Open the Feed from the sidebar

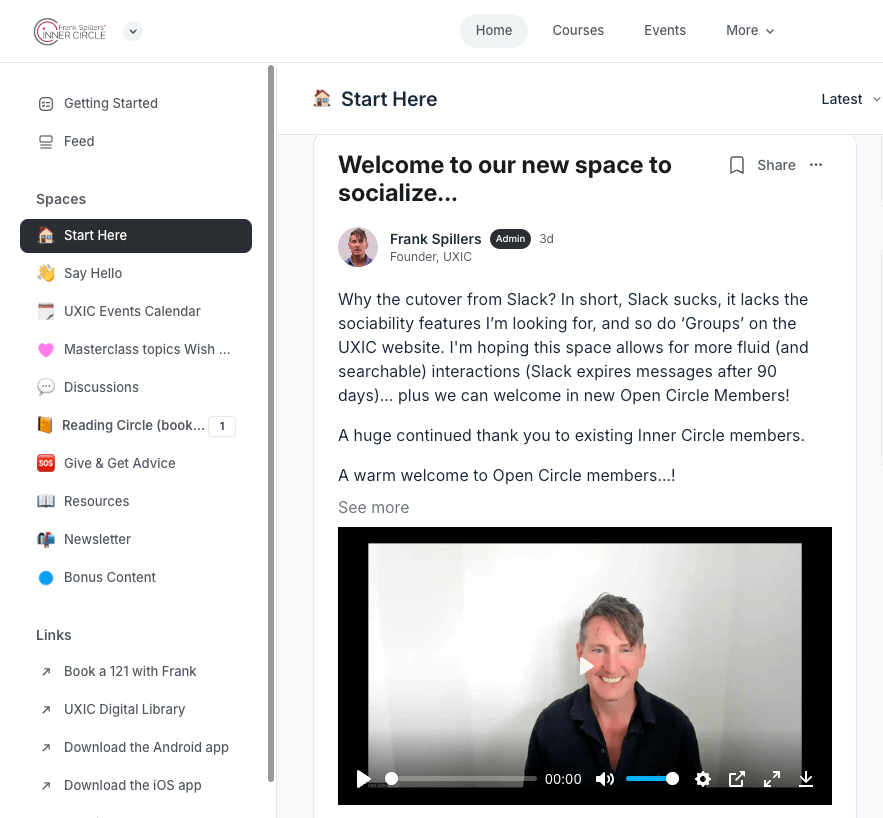(79, 141)
